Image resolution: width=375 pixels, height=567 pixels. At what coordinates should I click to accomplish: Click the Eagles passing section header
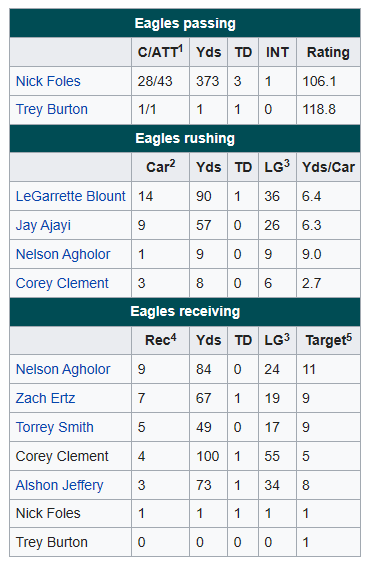185,23
